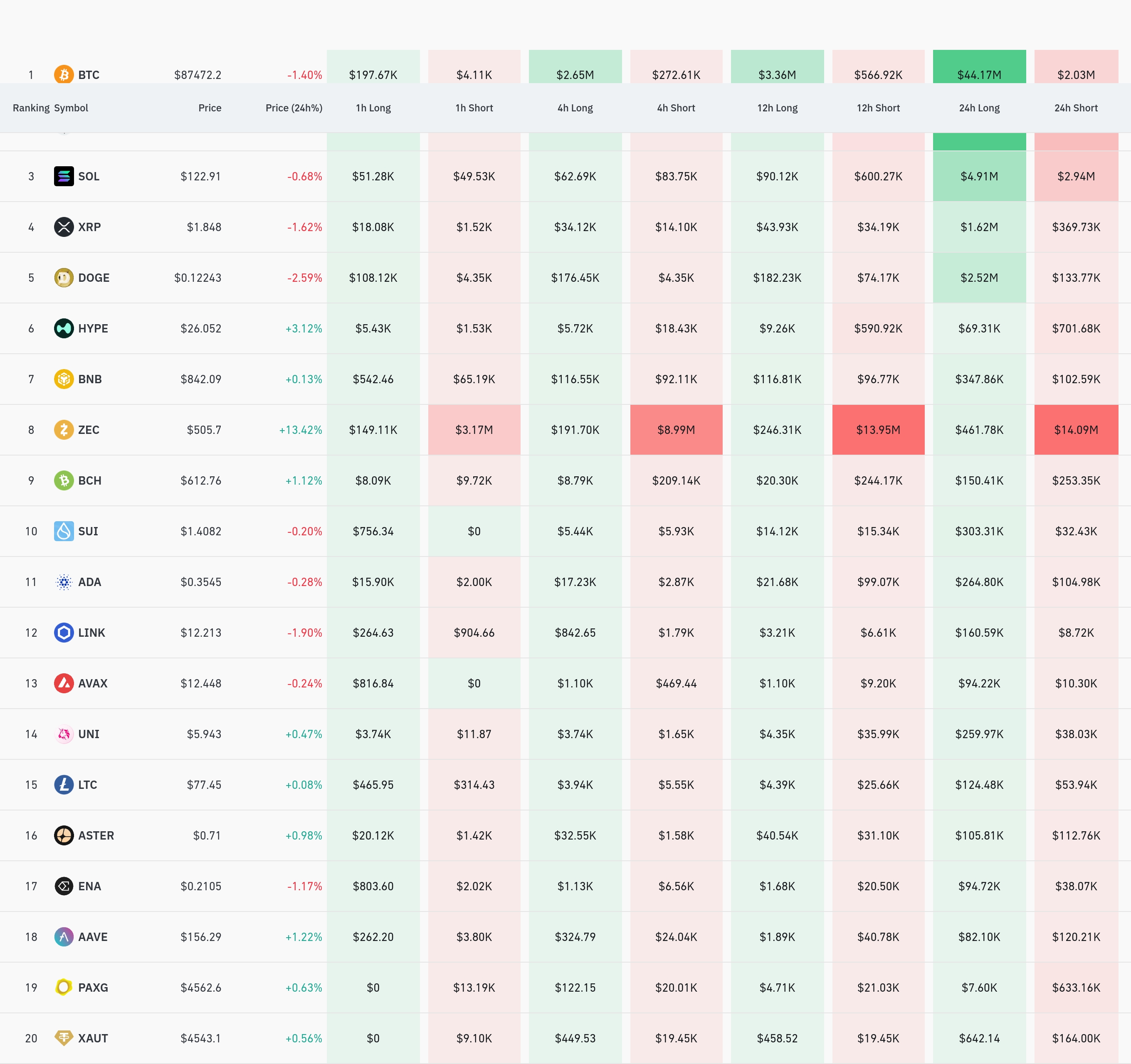Sort by 1h Short column header
The image size is (1131, 1064).
point(474,108)
